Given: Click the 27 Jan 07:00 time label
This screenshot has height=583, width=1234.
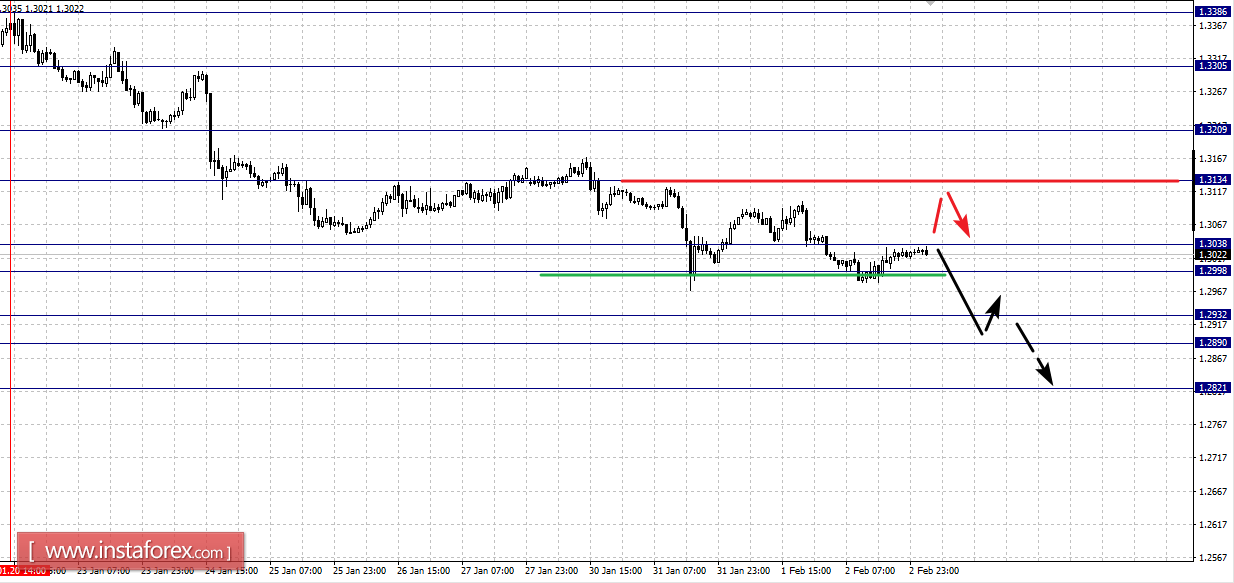Looking at the screenshot, I should [x=488, y=571].
